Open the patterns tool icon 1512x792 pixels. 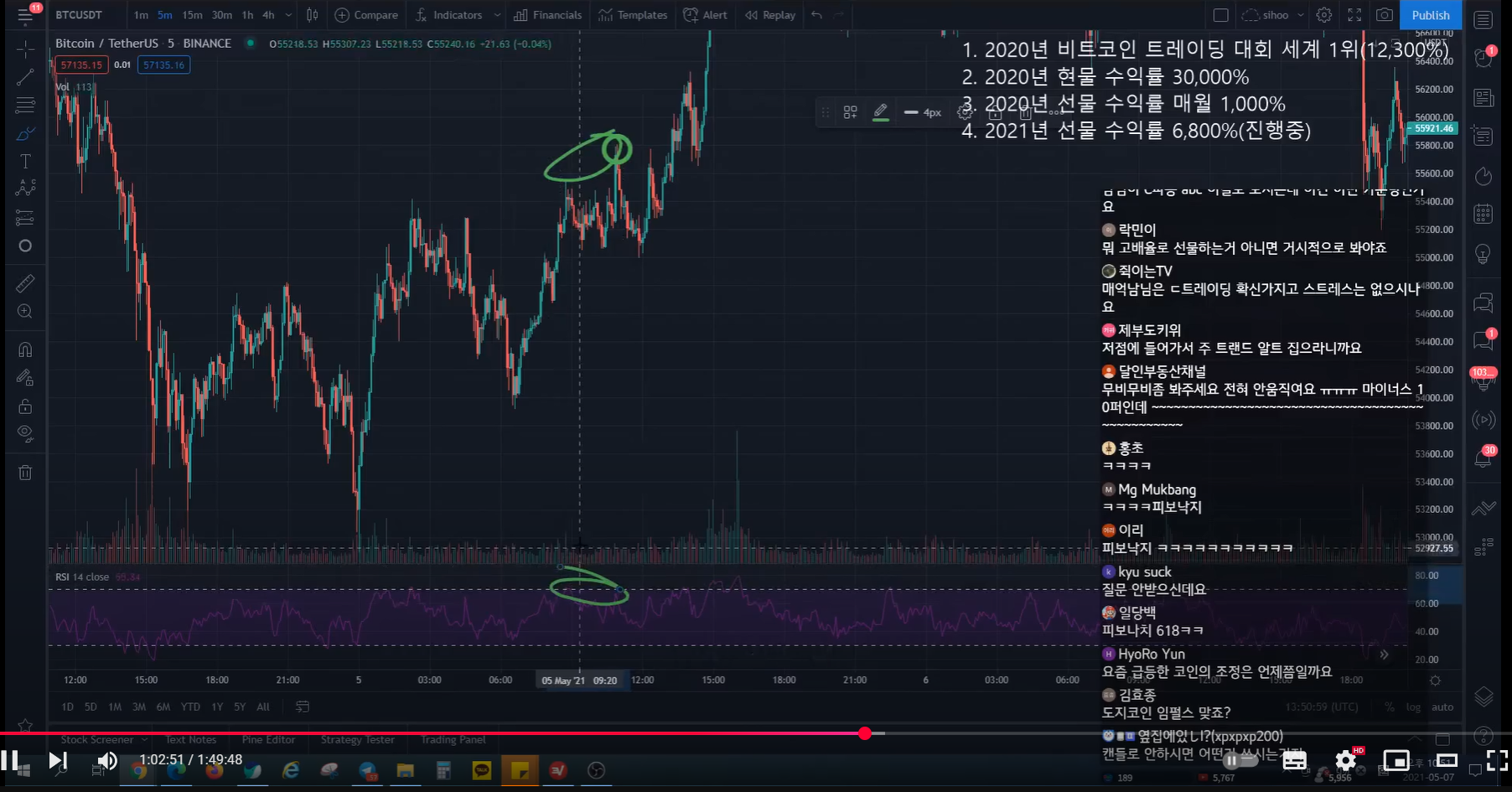(25, 189)
